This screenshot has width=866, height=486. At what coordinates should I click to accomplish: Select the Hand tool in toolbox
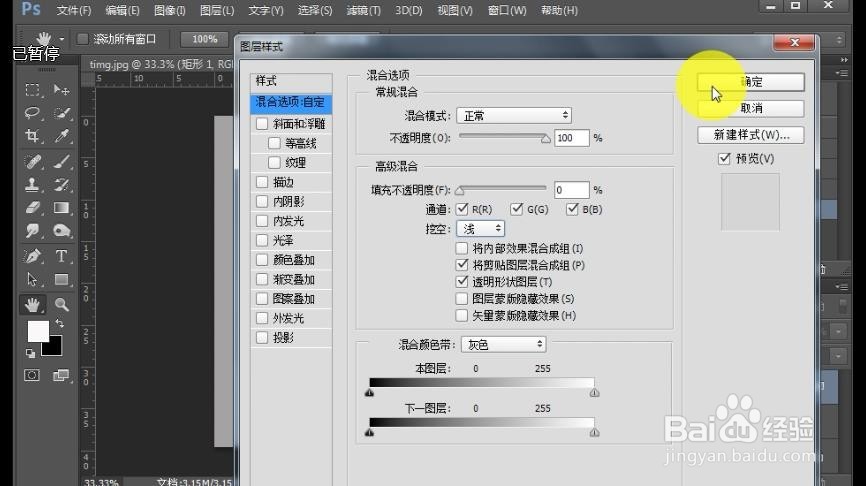click(x=32, y=304)
